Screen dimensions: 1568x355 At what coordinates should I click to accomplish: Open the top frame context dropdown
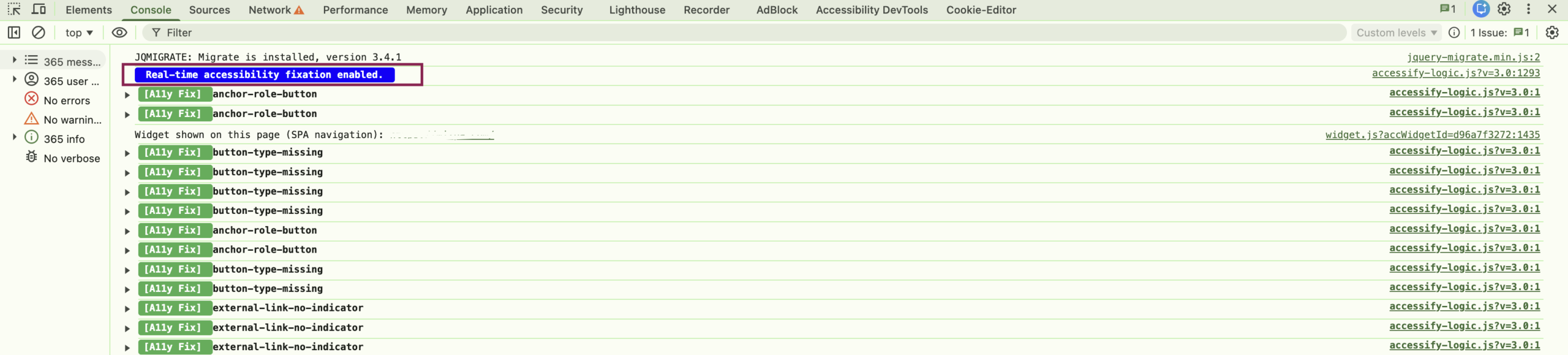(x=78, y=32)
